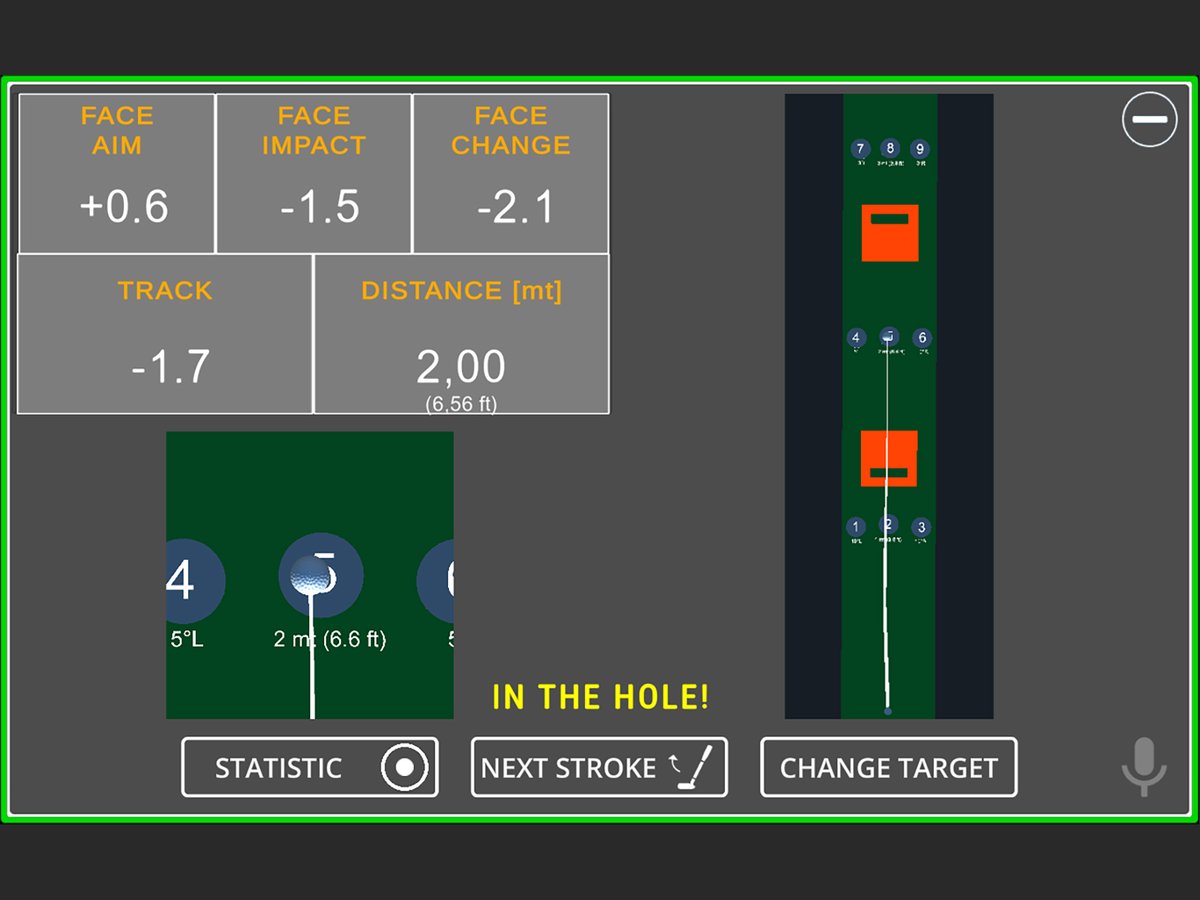Click the lower orange obstacle box

889,459
